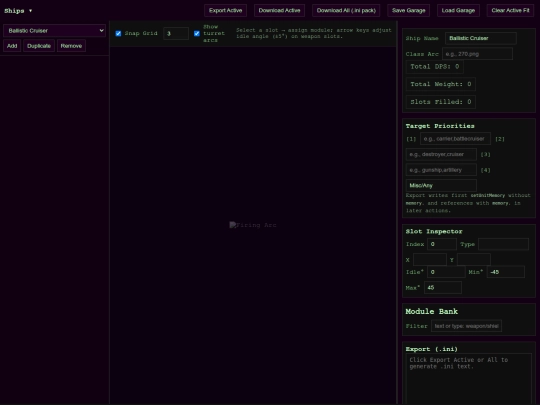Download All .ini pack

point(346,10)
